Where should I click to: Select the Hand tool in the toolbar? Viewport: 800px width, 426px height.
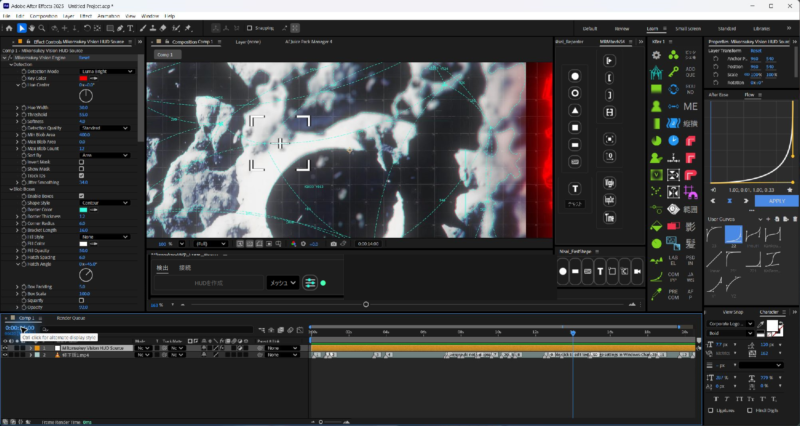pos(32,29)
